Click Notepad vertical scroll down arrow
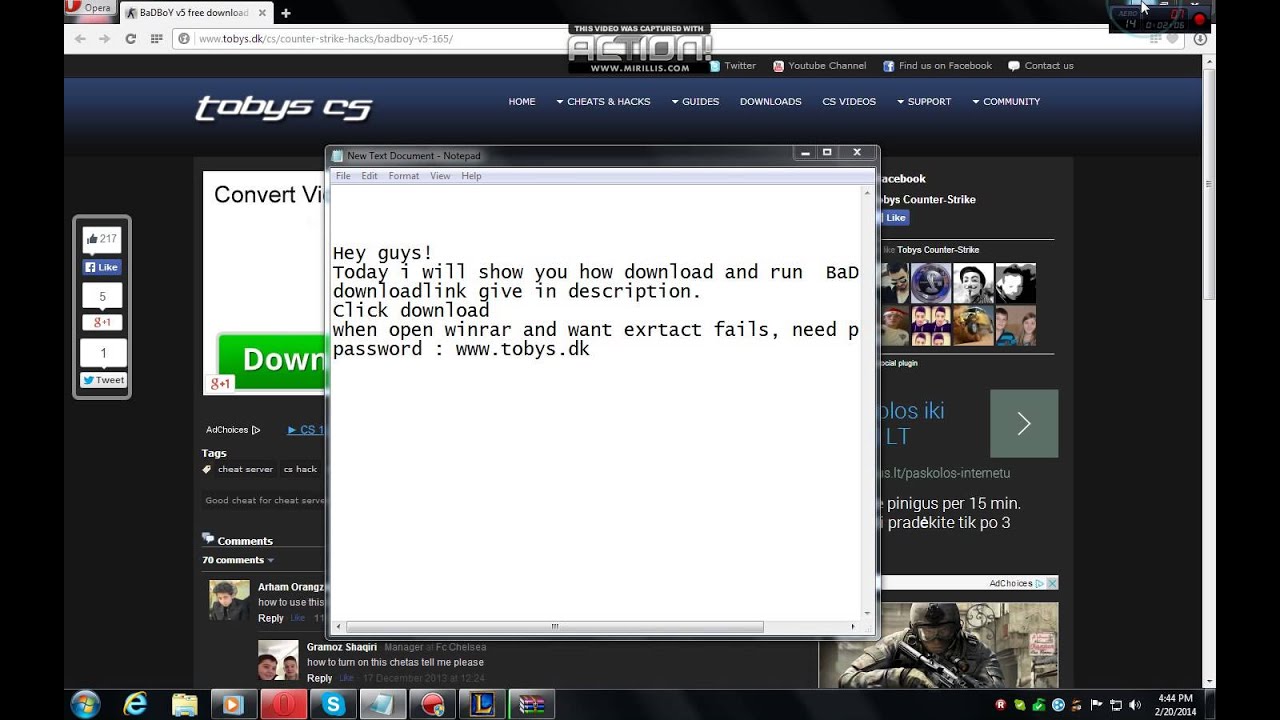Image resolution: width=1280 pixels, height=720 pixels. (866, 613)
